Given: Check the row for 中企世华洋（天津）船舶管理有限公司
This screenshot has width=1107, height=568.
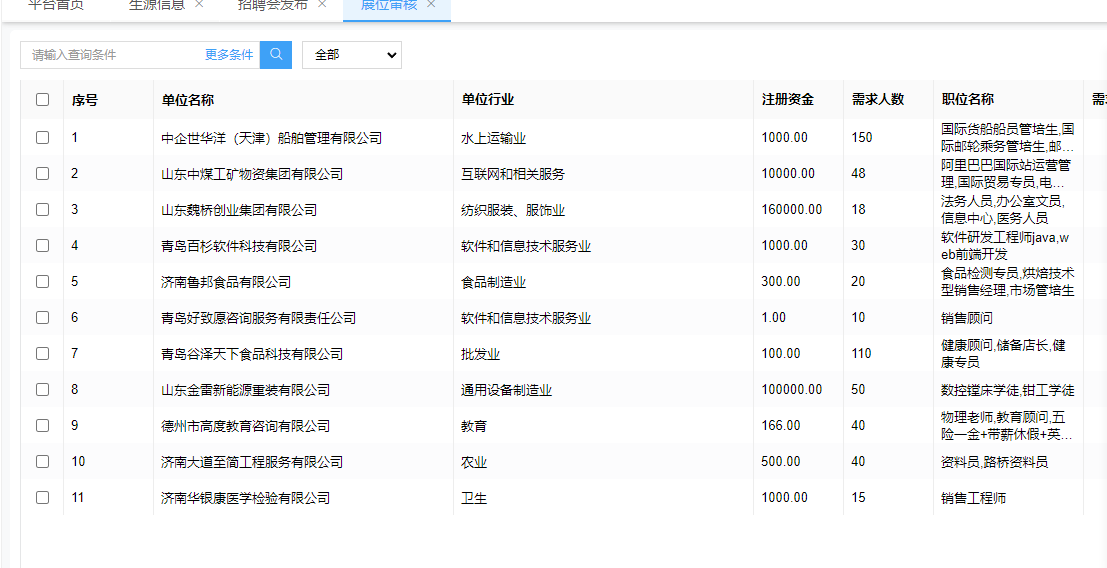Looking at the screenshot, I should pyautogui.click(x=42, y=138).
